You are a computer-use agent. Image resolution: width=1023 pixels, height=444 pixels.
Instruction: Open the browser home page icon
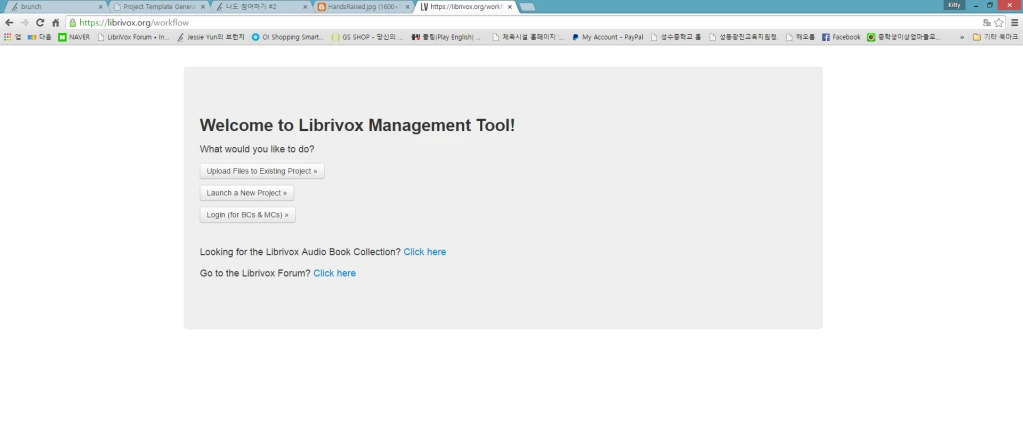click(55, 22)
